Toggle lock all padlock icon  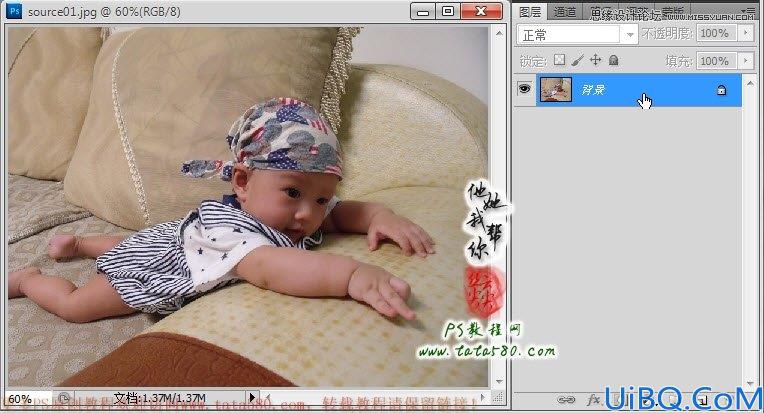(x=613, y=60)
